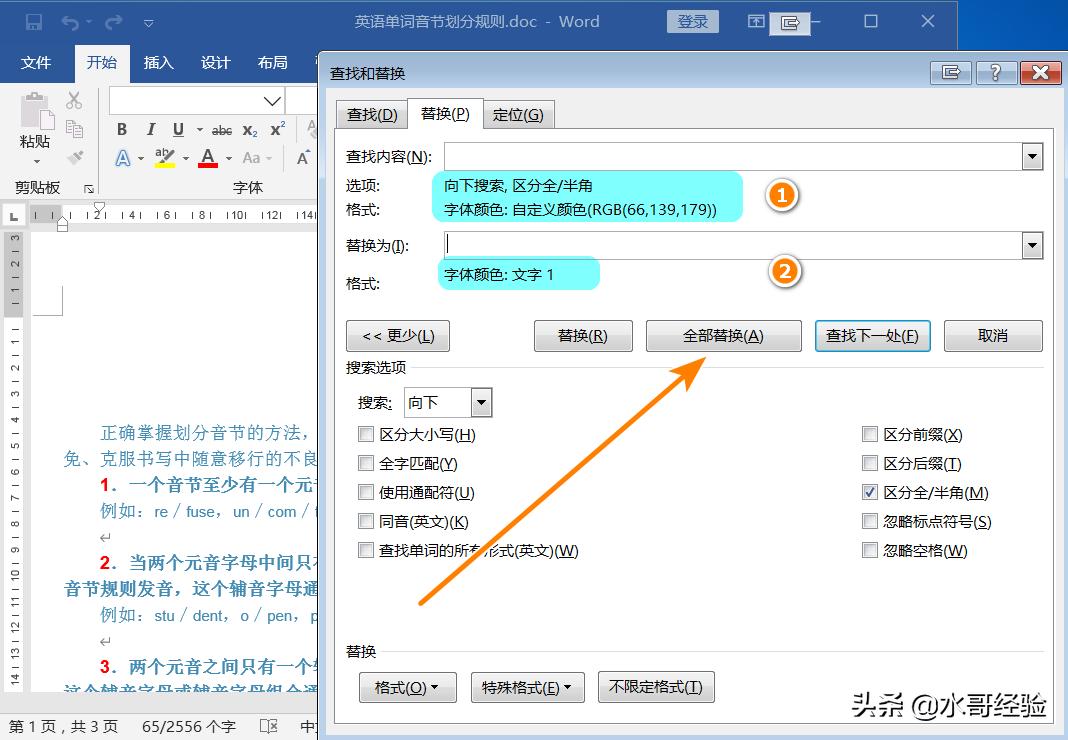Open the 特殊格式 dropdown menu
The height and width of the screenshot is (740, 1068).
(527, 687)
